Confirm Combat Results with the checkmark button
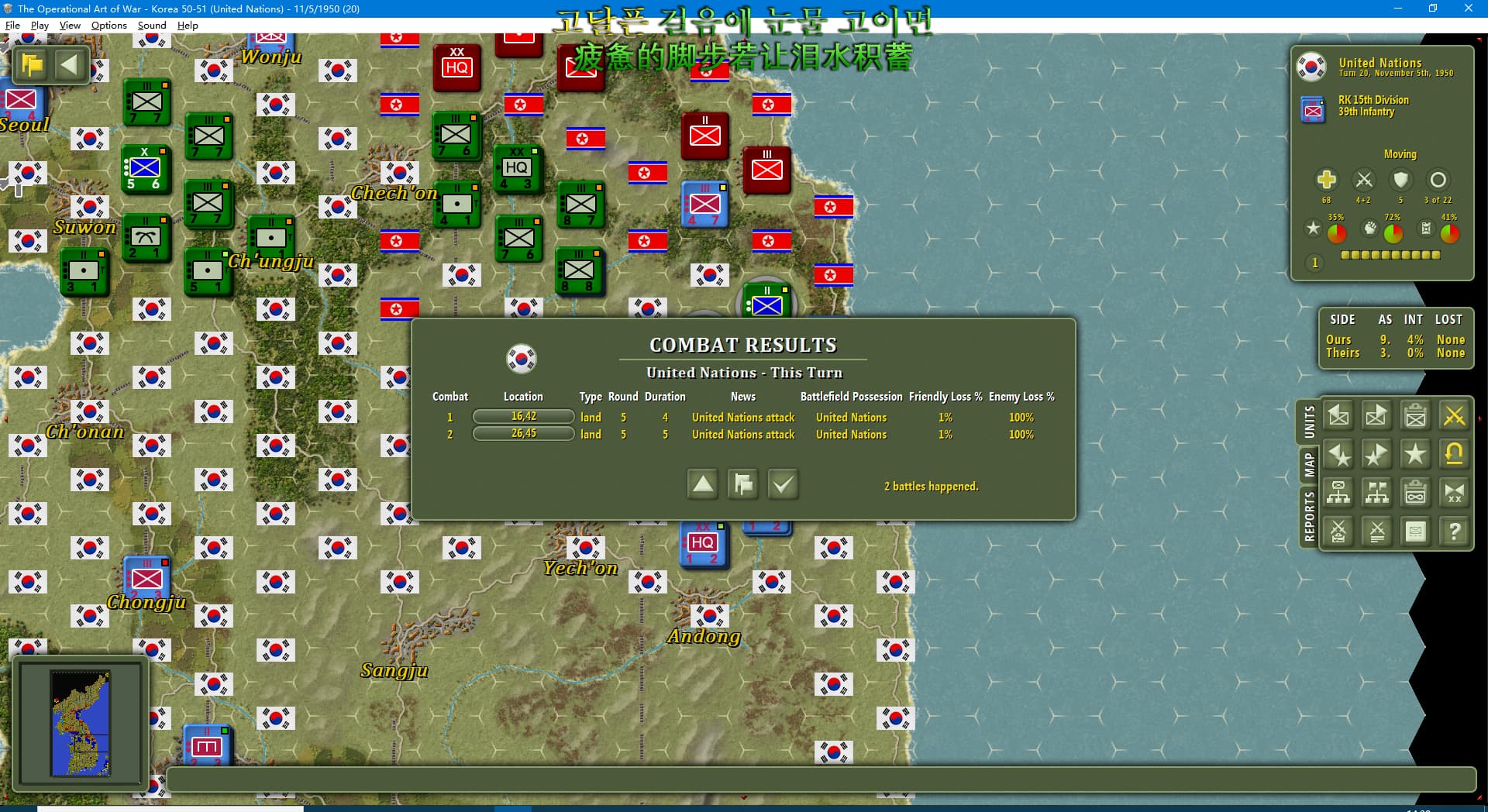Image resolution: width=1488 pixels, height=812 pixels. coord(783,484)
